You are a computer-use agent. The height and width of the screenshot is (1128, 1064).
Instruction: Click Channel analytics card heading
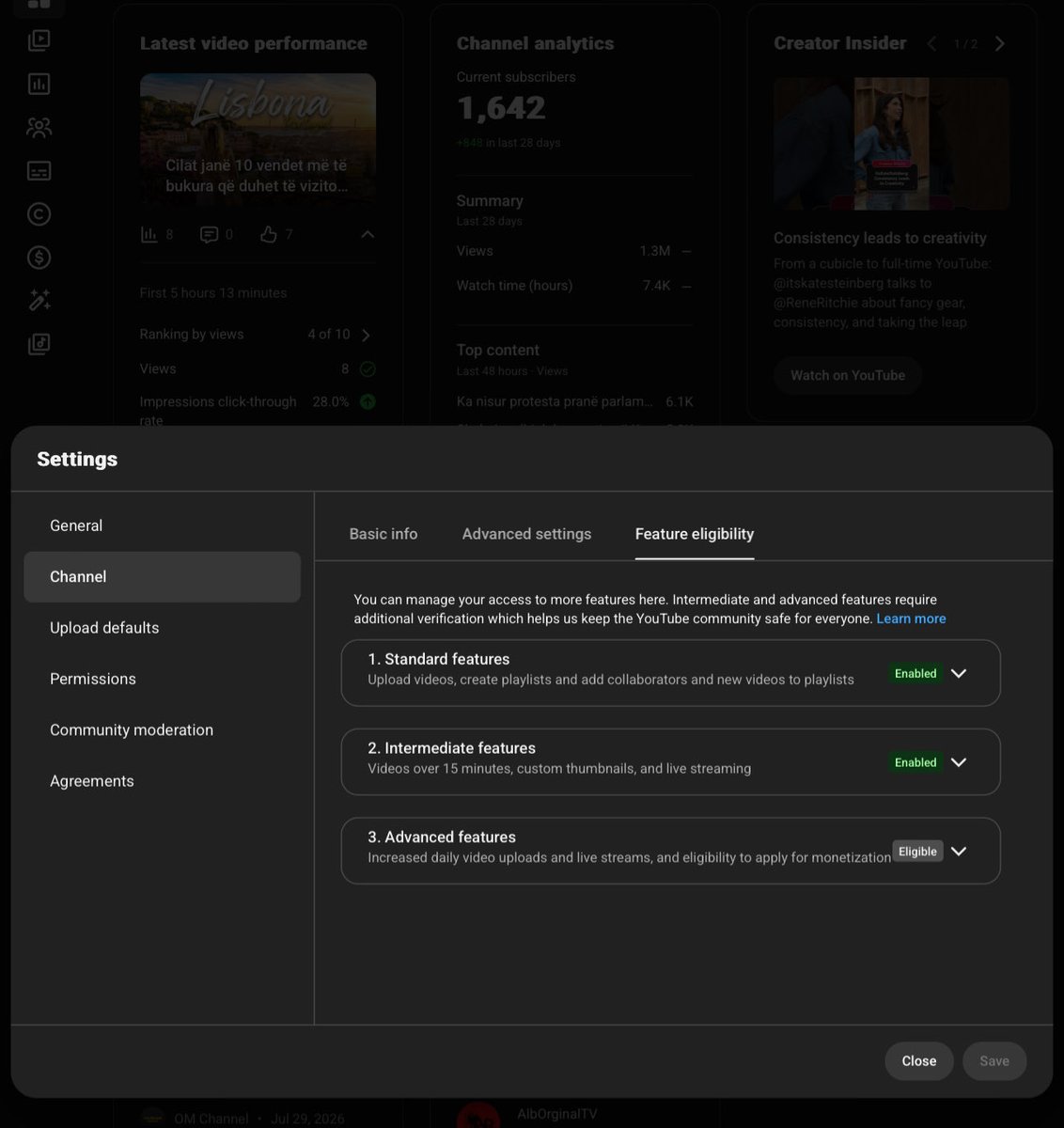click(x=535, y=43)
